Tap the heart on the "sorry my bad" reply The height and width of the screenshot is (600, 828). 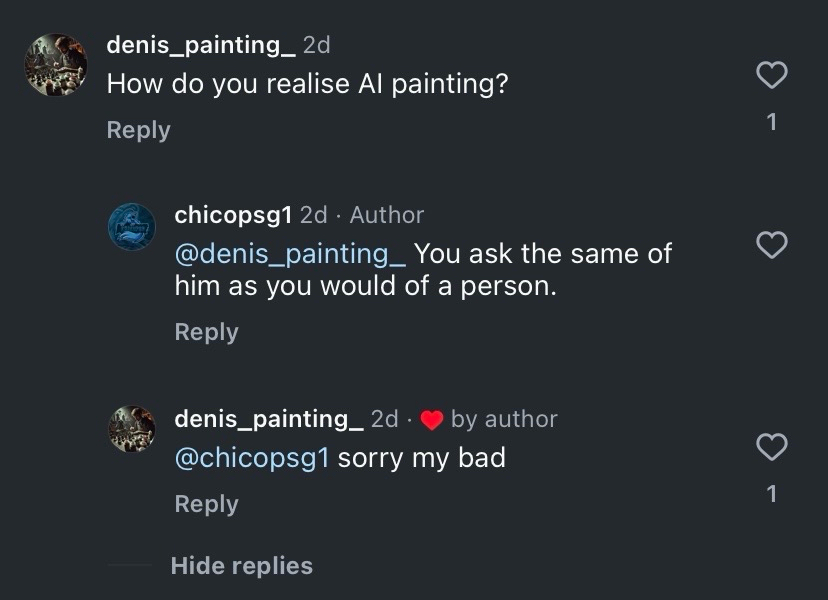[x=771, y=447]
